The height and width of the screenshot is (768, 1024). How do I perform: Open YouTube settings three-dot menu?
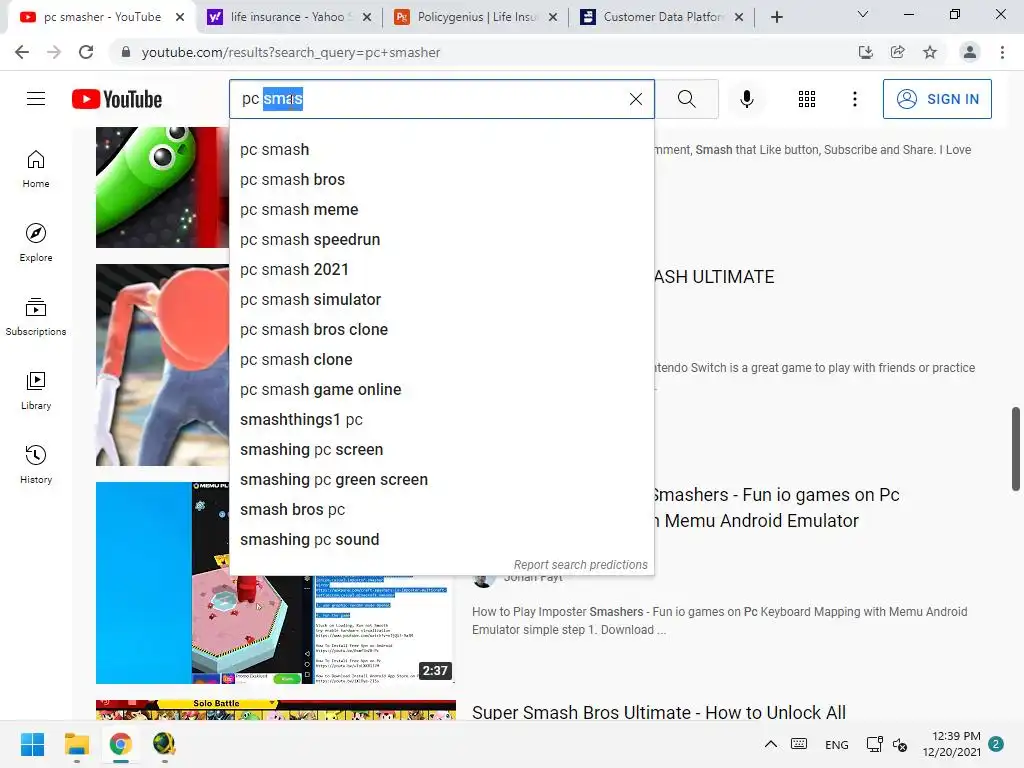[854, 99]
